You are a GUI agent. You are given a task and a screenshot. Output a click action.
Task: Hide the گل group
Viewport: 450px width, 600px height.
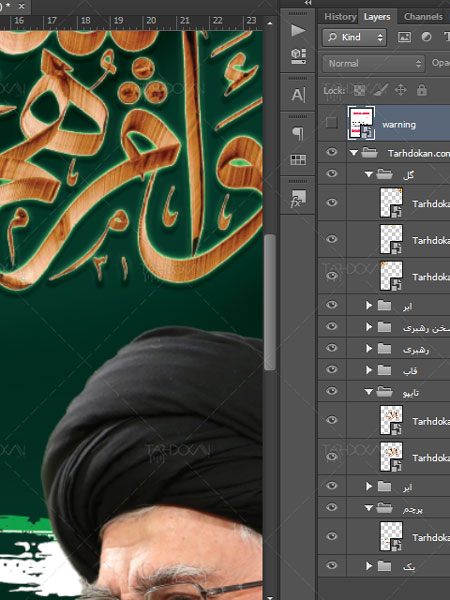tap(331, 174)
